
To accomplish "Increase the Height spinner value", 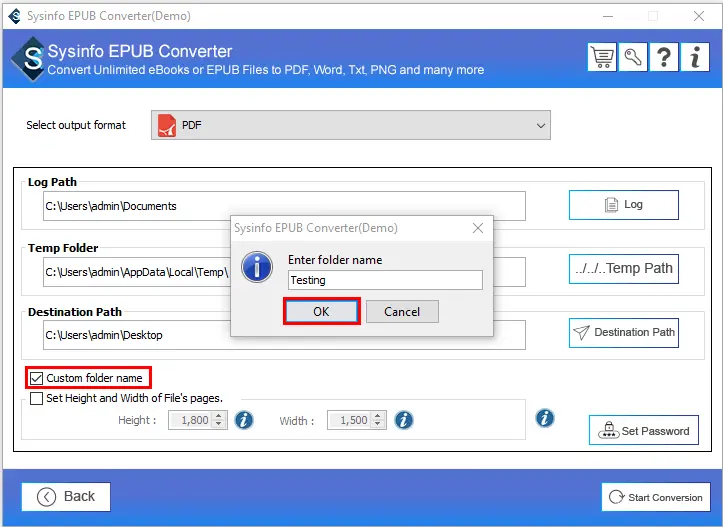I will [219, 416].
